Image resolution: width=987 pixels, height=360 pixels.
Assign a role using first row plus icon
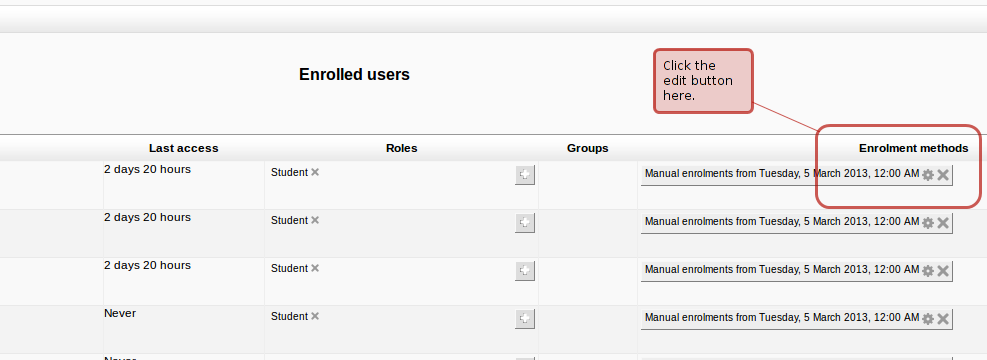(525, 175)
